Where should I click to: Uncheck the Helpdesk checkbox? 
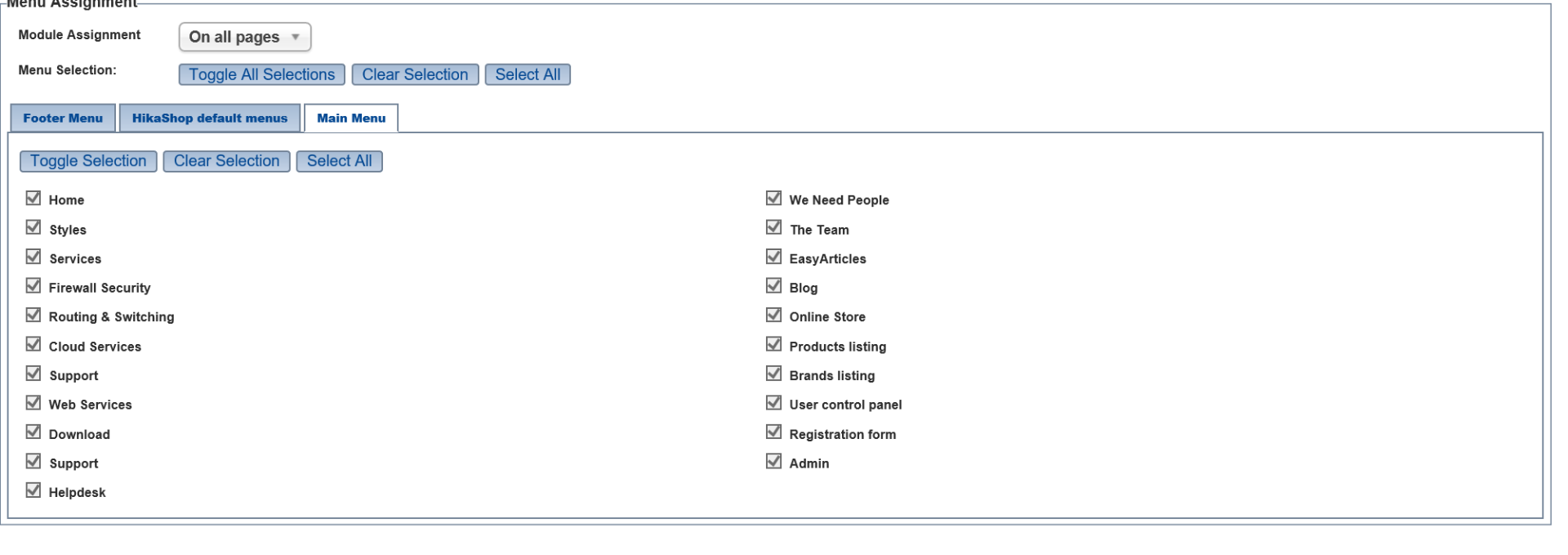click(x=33, y=490)
